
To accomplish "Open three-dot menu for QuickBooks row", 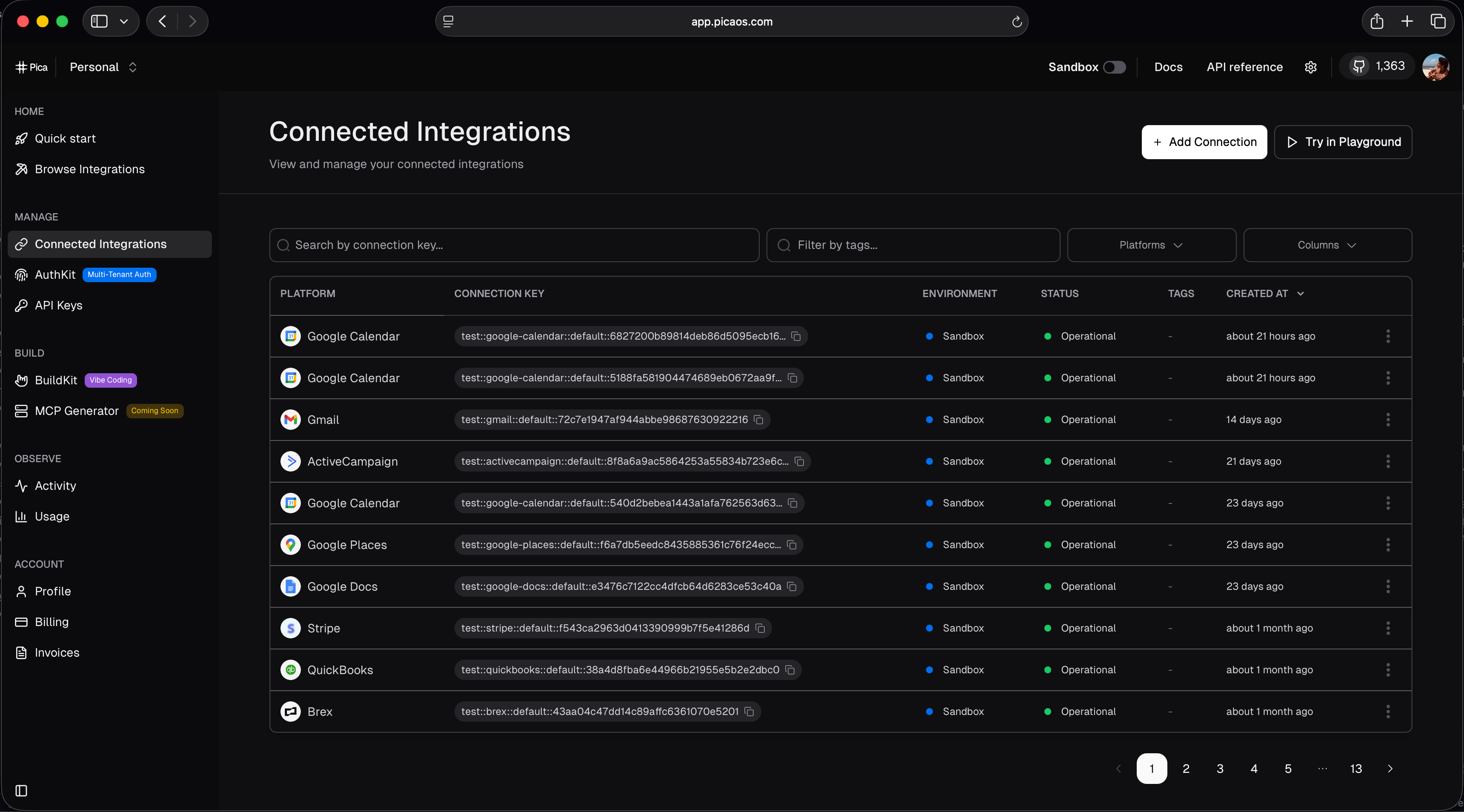I will (1388, 669).
